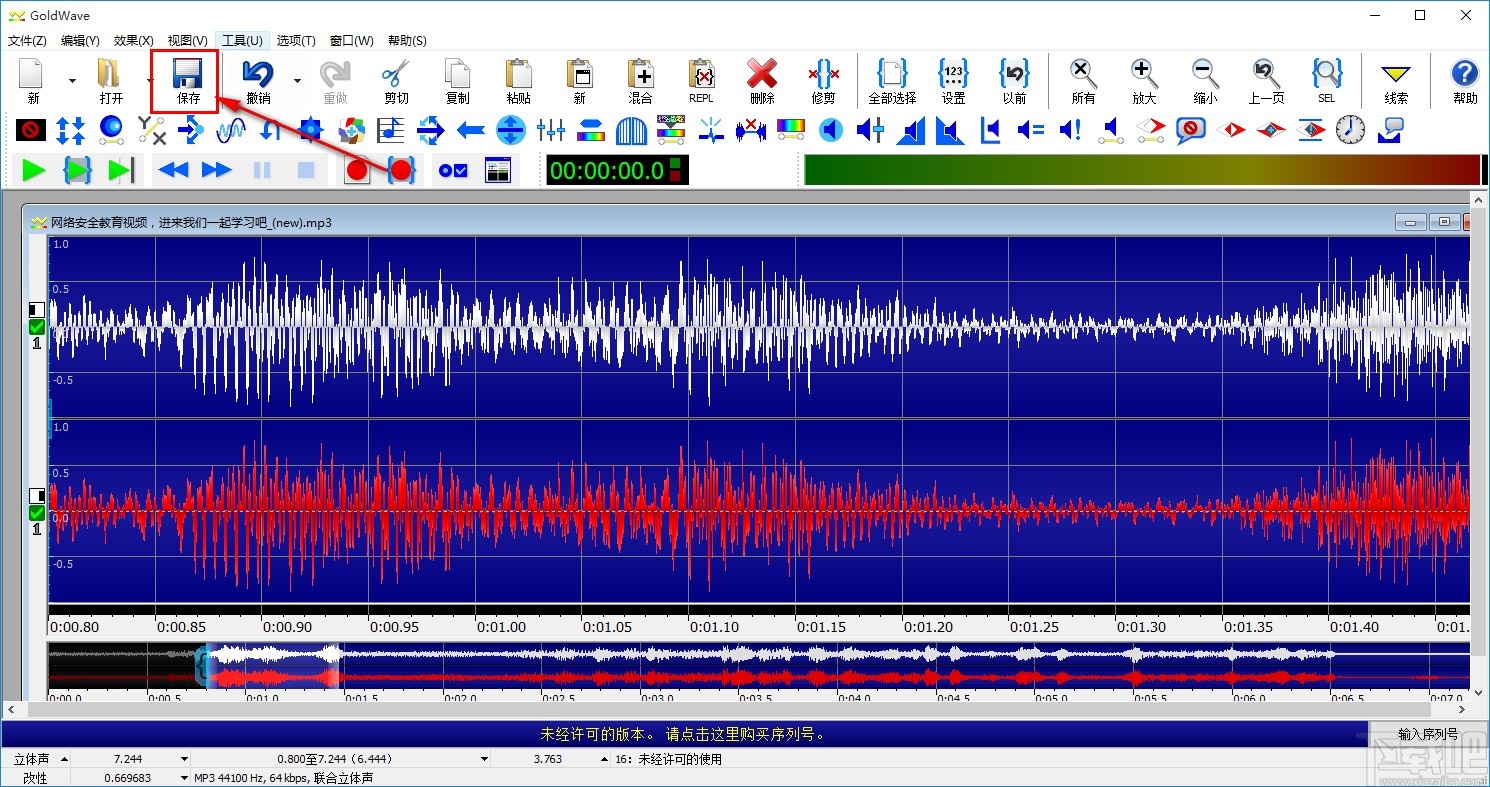
Task: Click the 帮助 (Help) question mark icon
Action: click(1465, 73)
